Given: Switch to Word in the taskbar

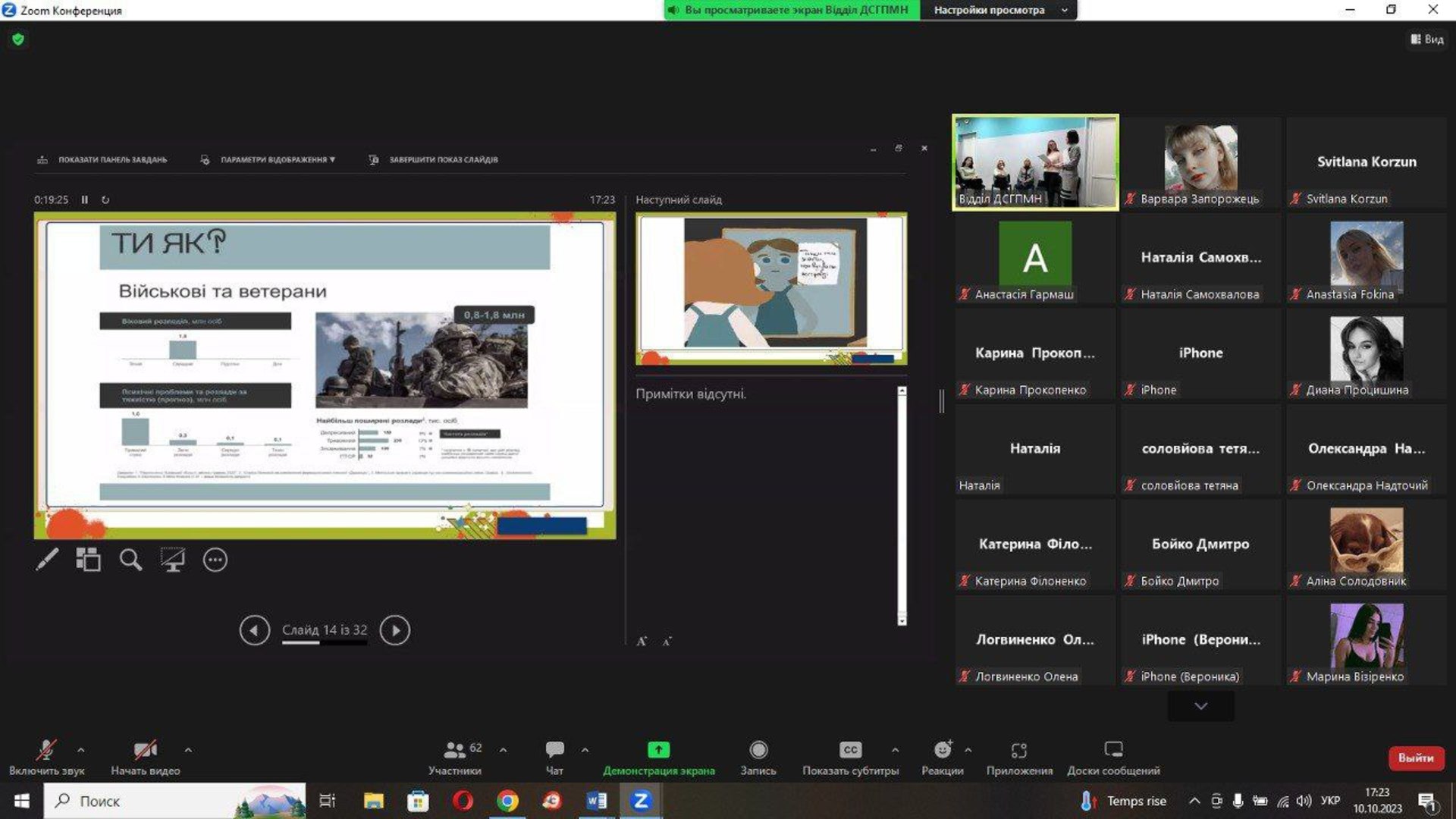Looking at the screenshot, I should (596, 801).
